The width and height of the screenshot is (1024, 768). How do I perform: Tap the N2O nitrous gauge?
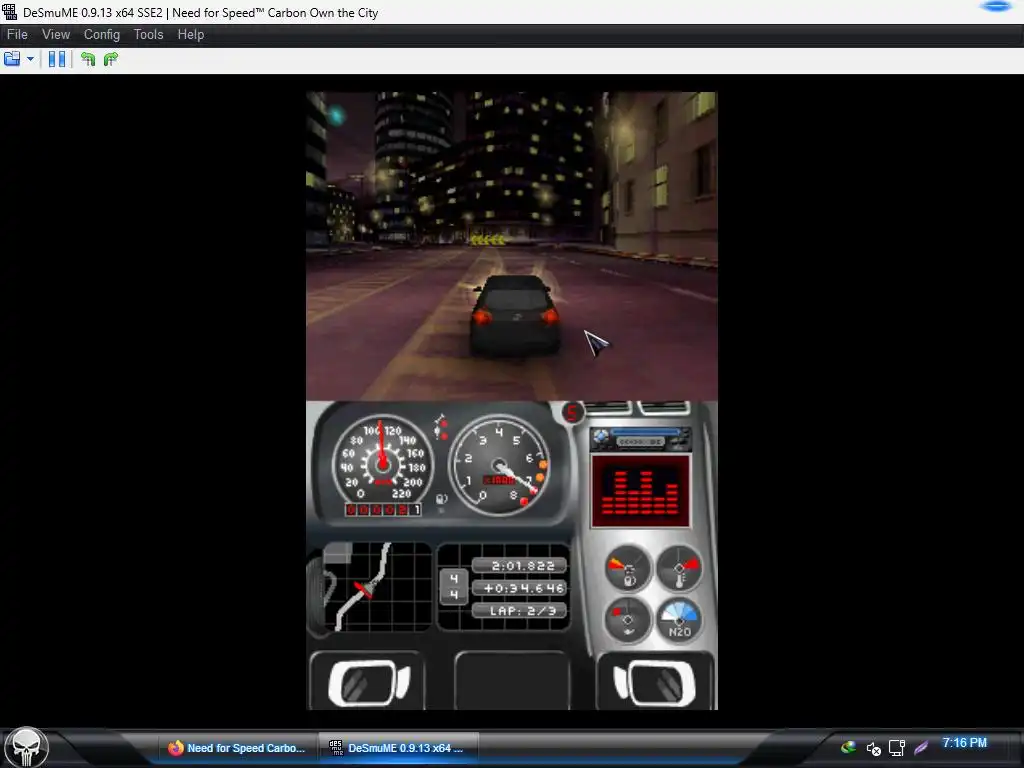coord(679,619)
